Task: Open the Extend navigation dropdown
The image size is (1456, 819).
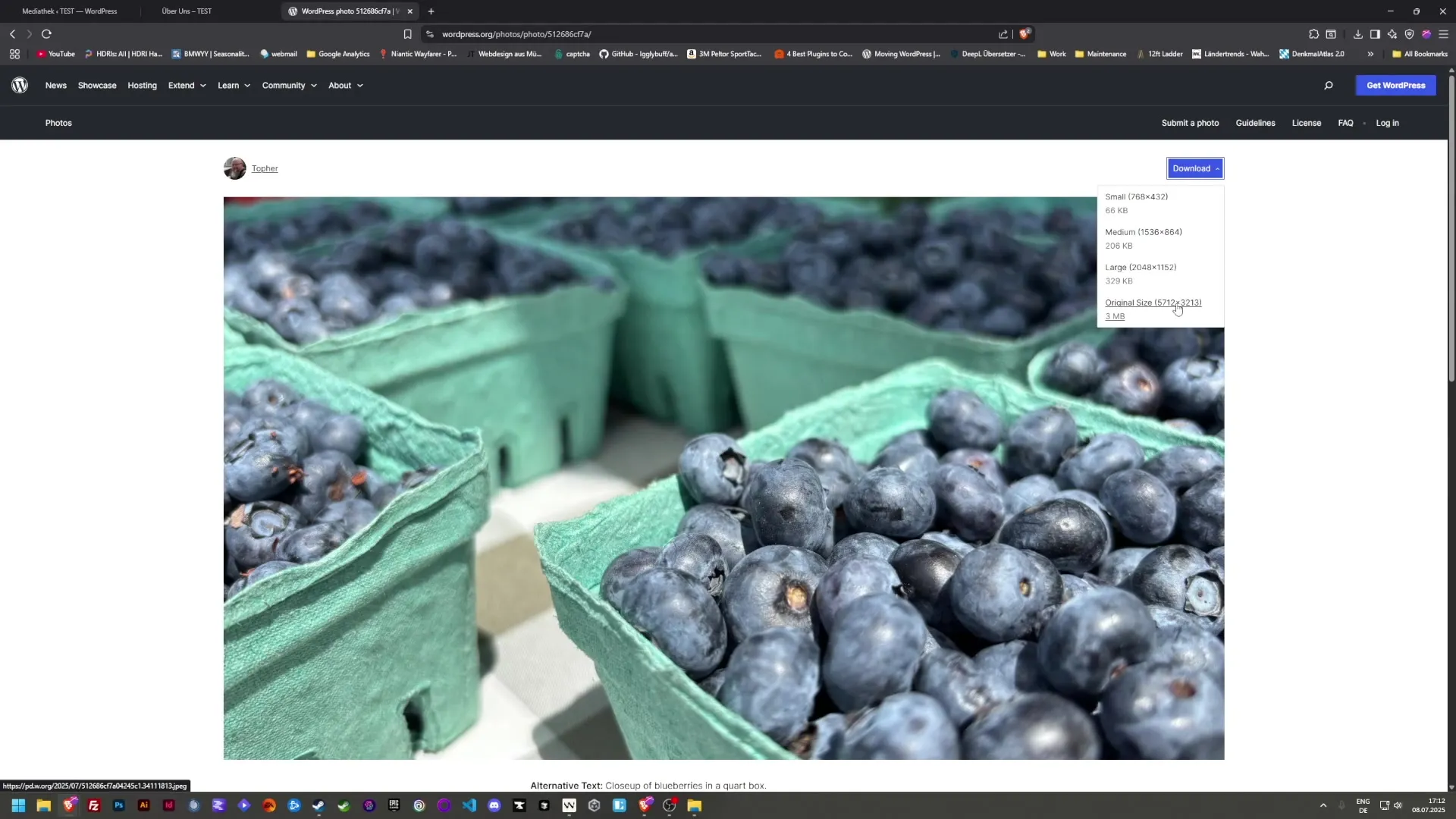Action: point(186,85)
